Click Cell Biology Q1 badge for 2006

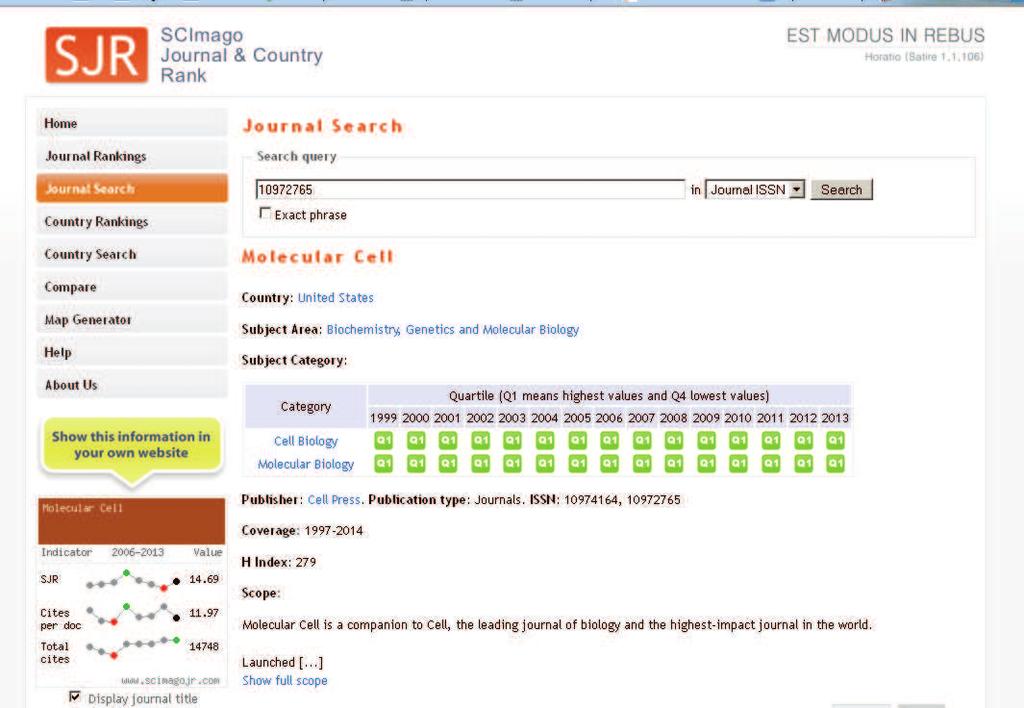click(609, 440)
